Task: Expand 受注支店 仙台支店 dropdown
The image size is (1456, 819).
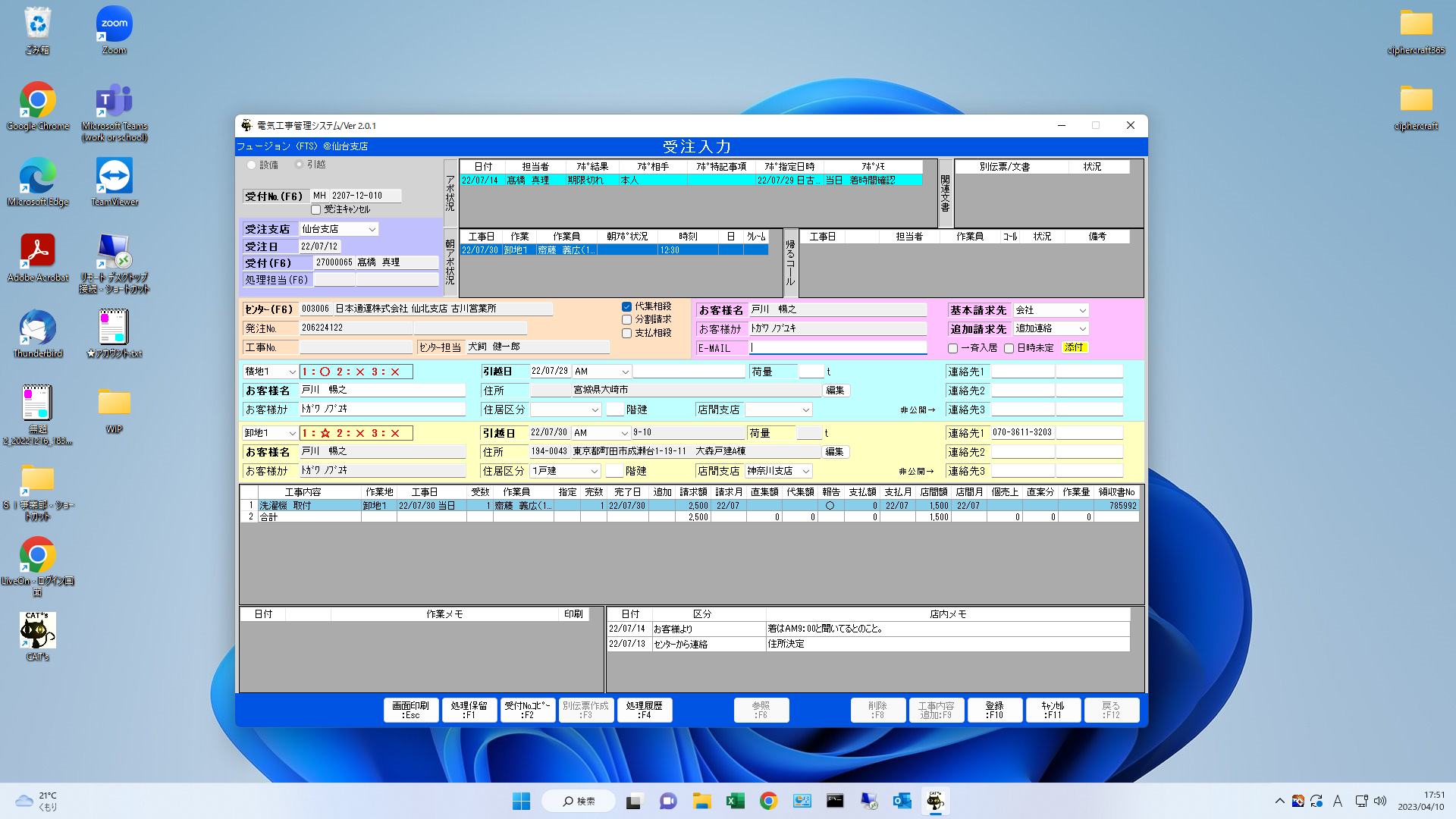Action: (372, 229)
